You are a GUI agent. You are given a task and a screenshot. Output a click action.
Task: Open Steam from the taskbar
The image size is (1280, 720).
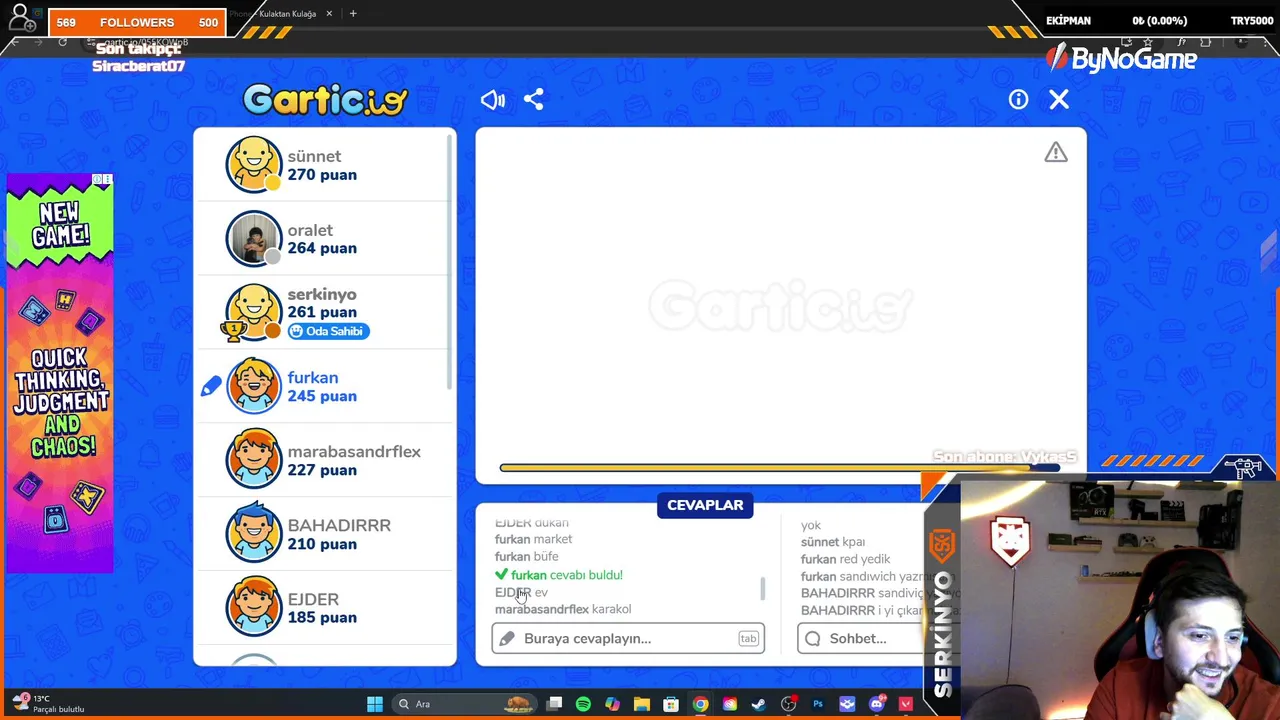pos(759,704)
